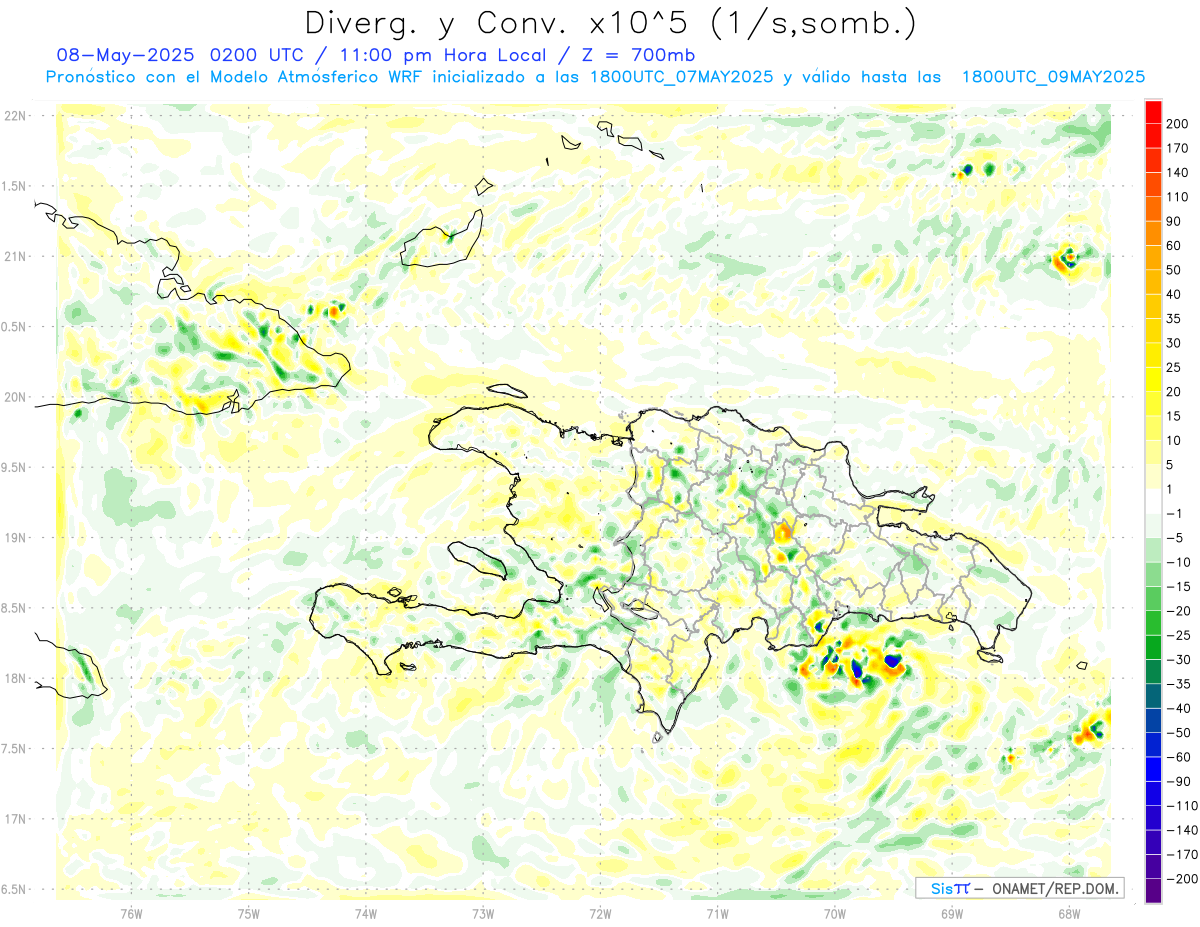The height and width of the screenshot is (927, 1200).
Task: Click the '-60' color scale label
Action: tap(1179, 757)
